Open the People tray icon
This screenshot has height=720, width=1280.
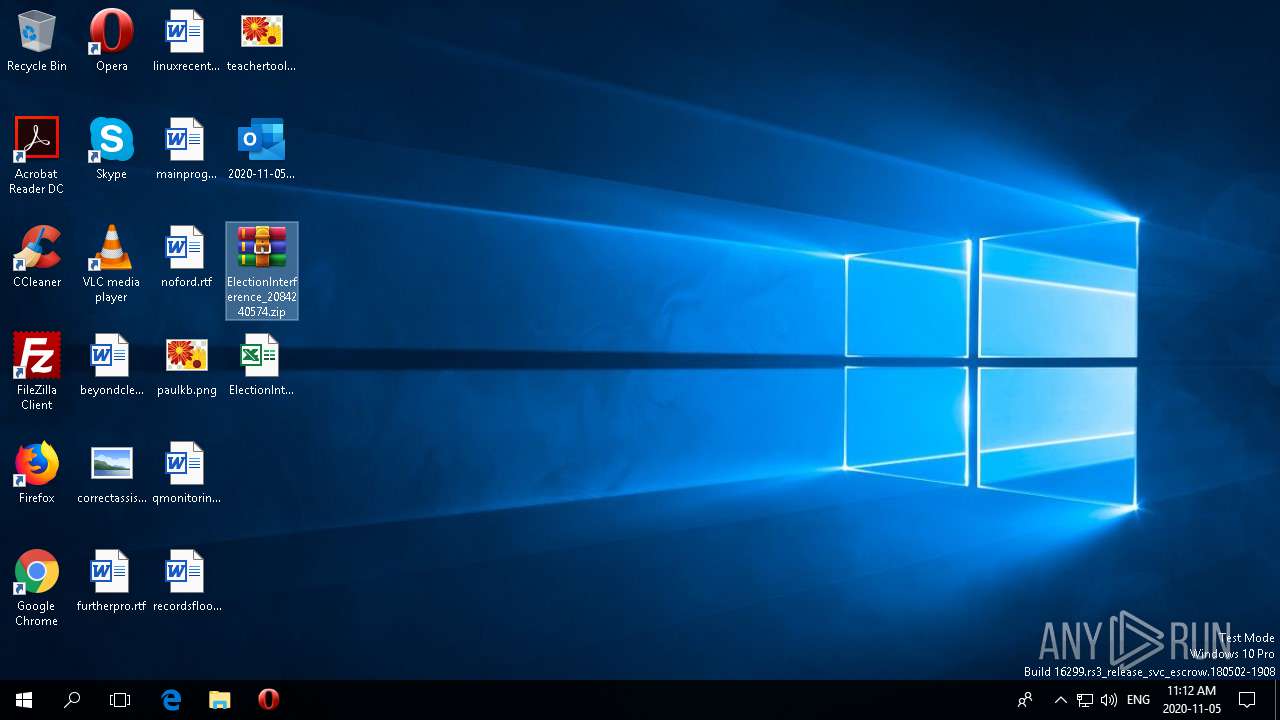(x=1025, y=700)
